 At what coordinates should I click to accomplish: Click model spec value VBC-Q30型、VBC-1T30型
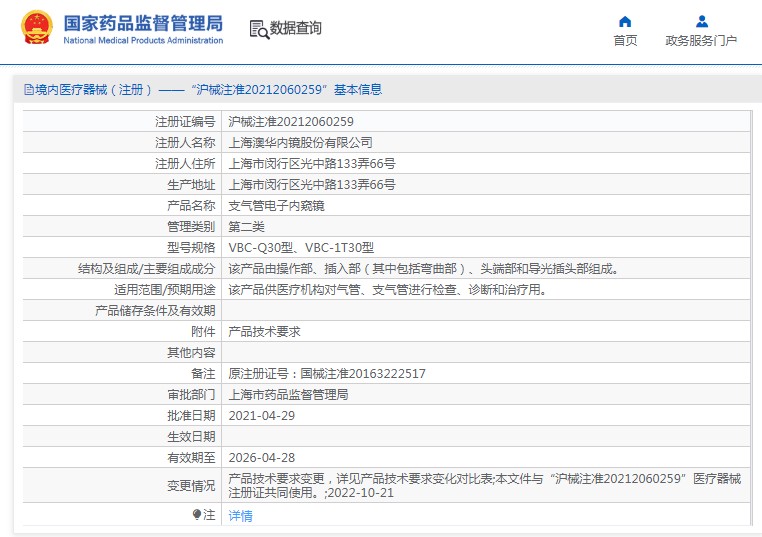coord(300,247)
